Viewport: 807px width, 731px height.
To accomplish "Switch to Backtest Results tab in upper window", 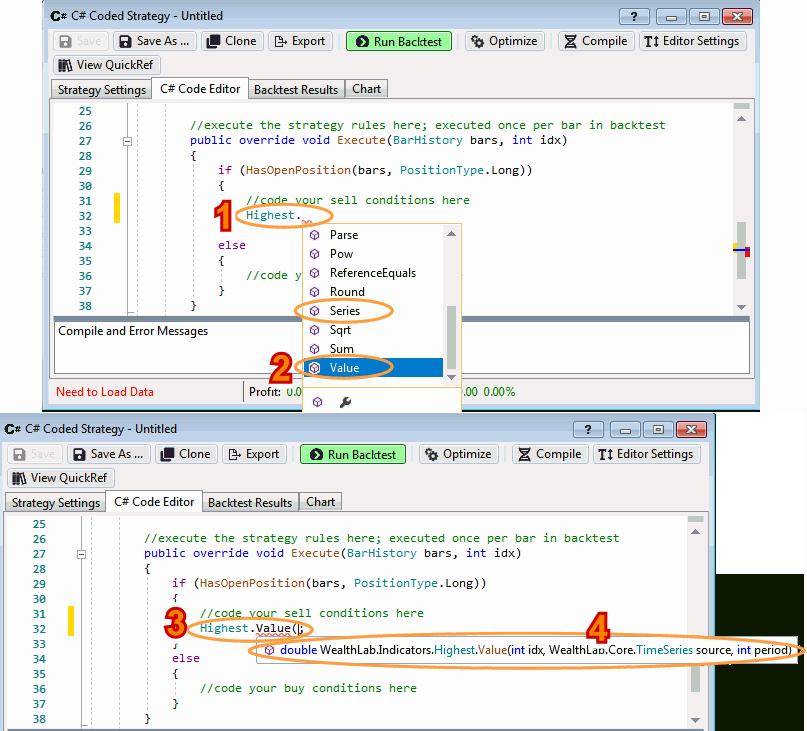I will coord(296,89).
